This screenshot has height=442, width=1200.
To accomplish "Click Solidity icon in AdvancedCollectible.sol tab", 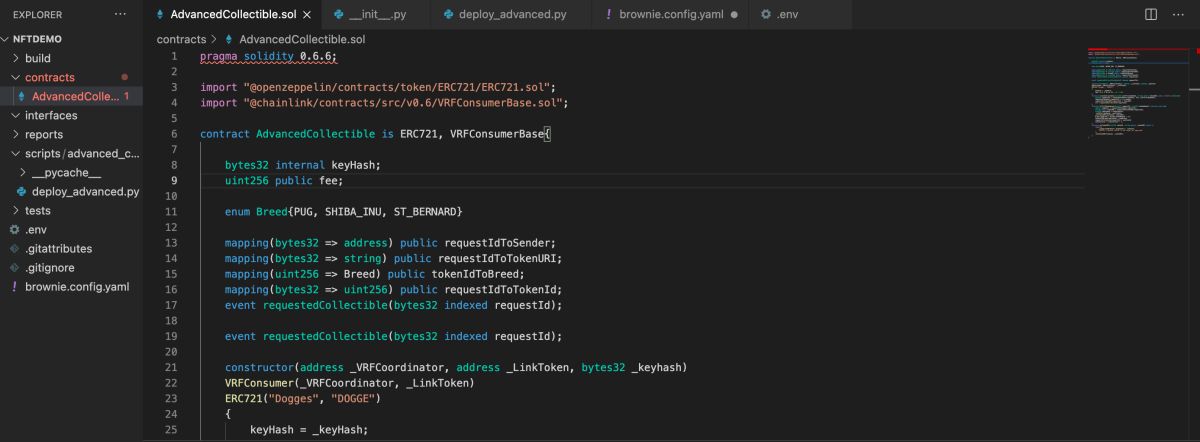I will coord(161,15).
